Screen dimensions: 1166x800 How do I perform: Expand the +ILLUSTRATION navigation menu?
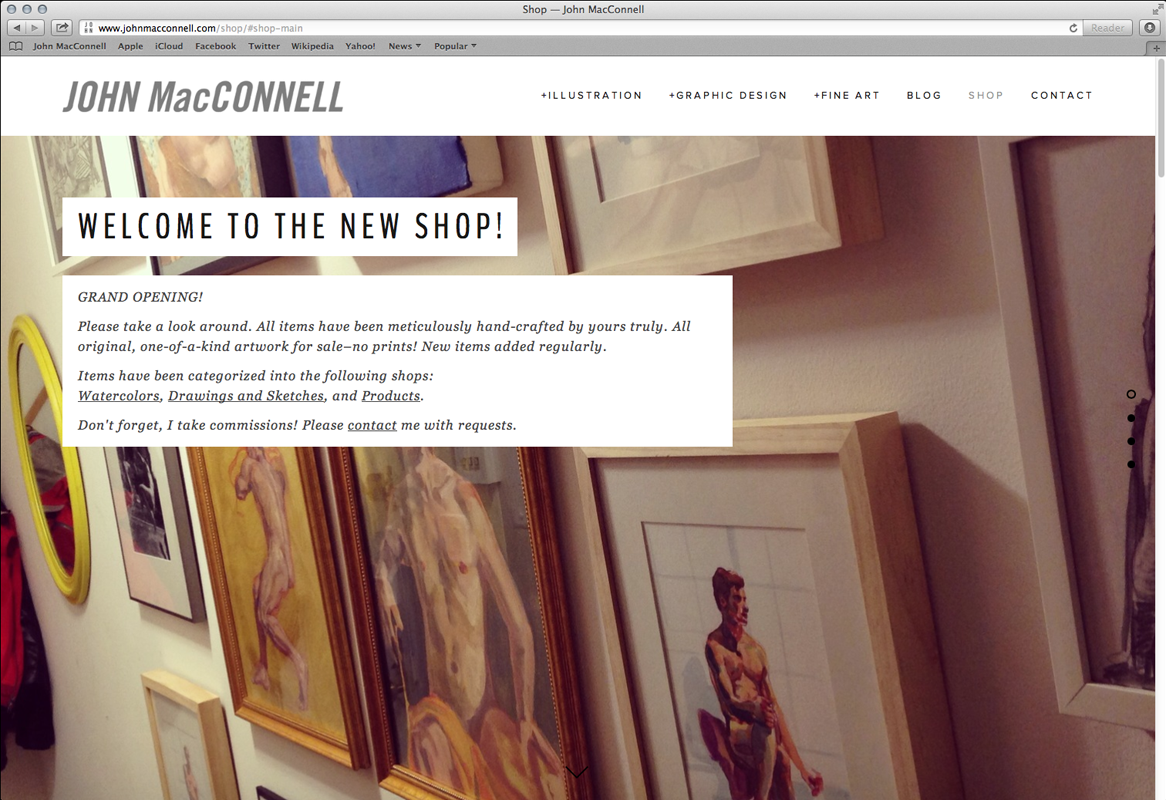click(591, 95)
